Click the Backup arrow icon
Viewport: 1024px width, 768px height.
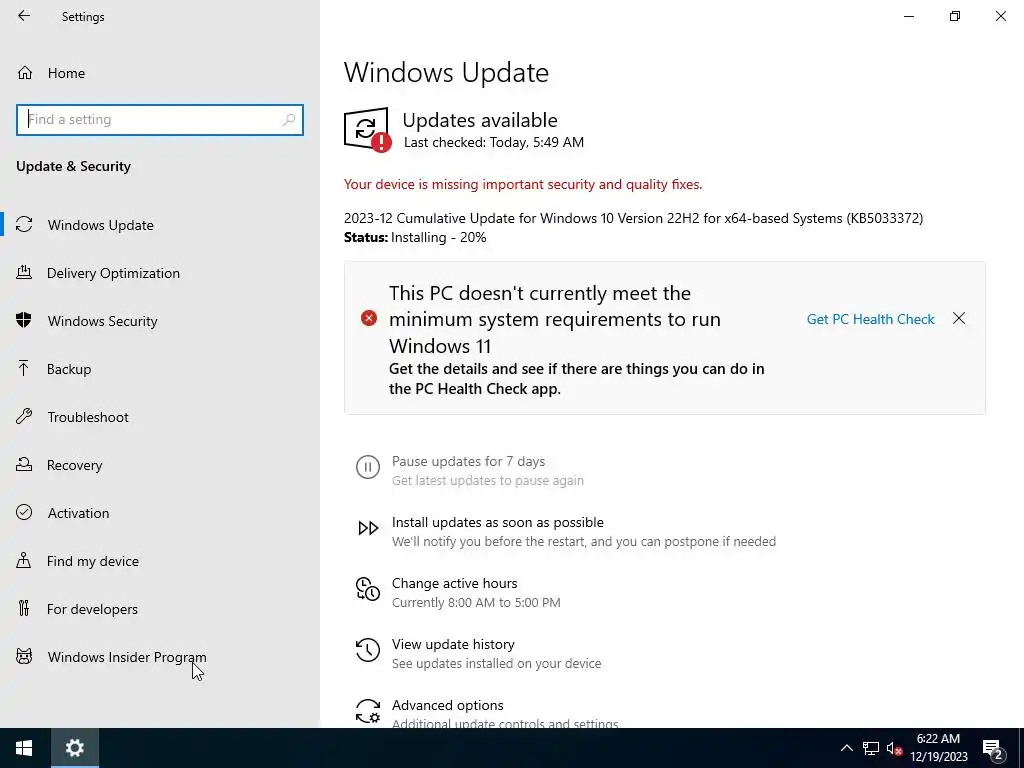[x=24, y=368]
